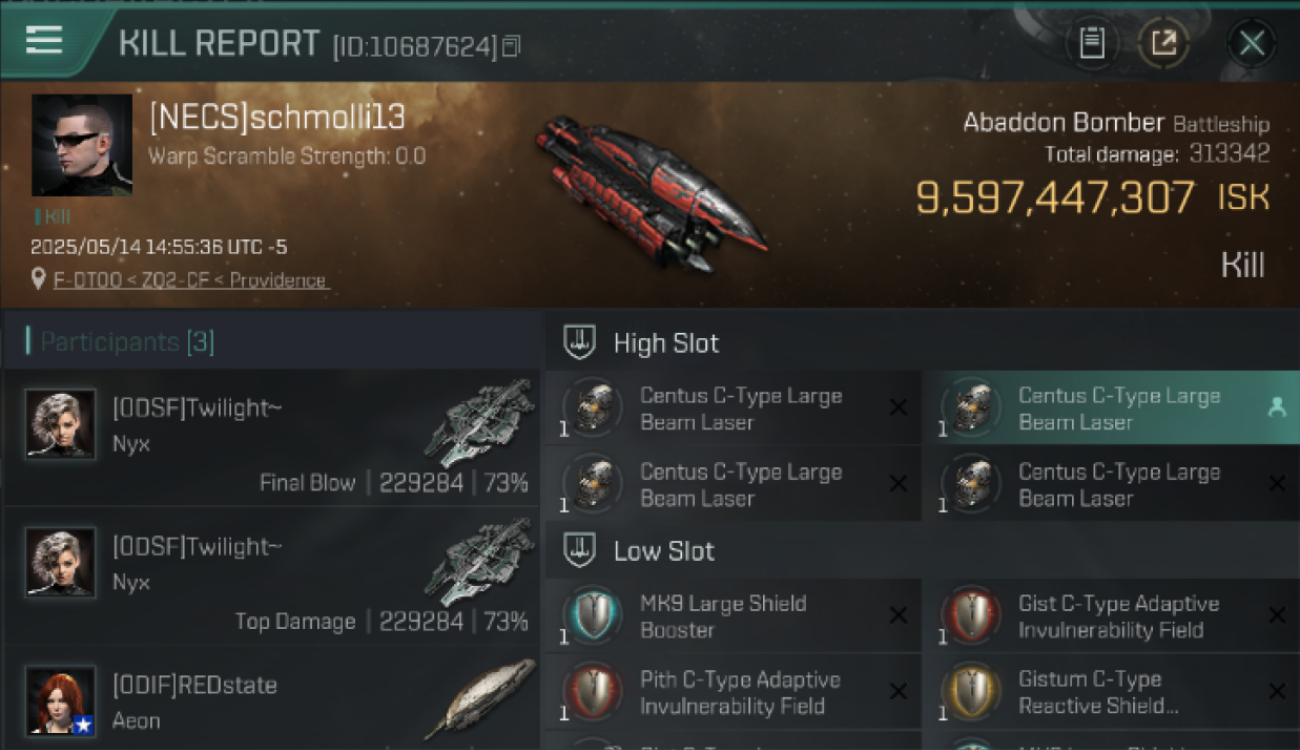Copy the kill report ID icon

511,46
